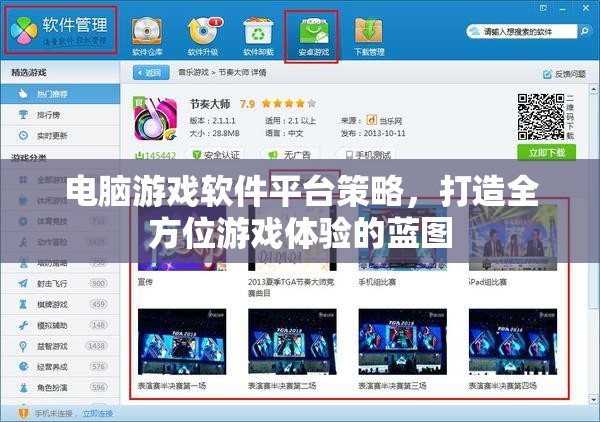The height and width of the screenshot is (422, 600).
Task: Click the 宣传 video thumbnail
Action: 182,238
